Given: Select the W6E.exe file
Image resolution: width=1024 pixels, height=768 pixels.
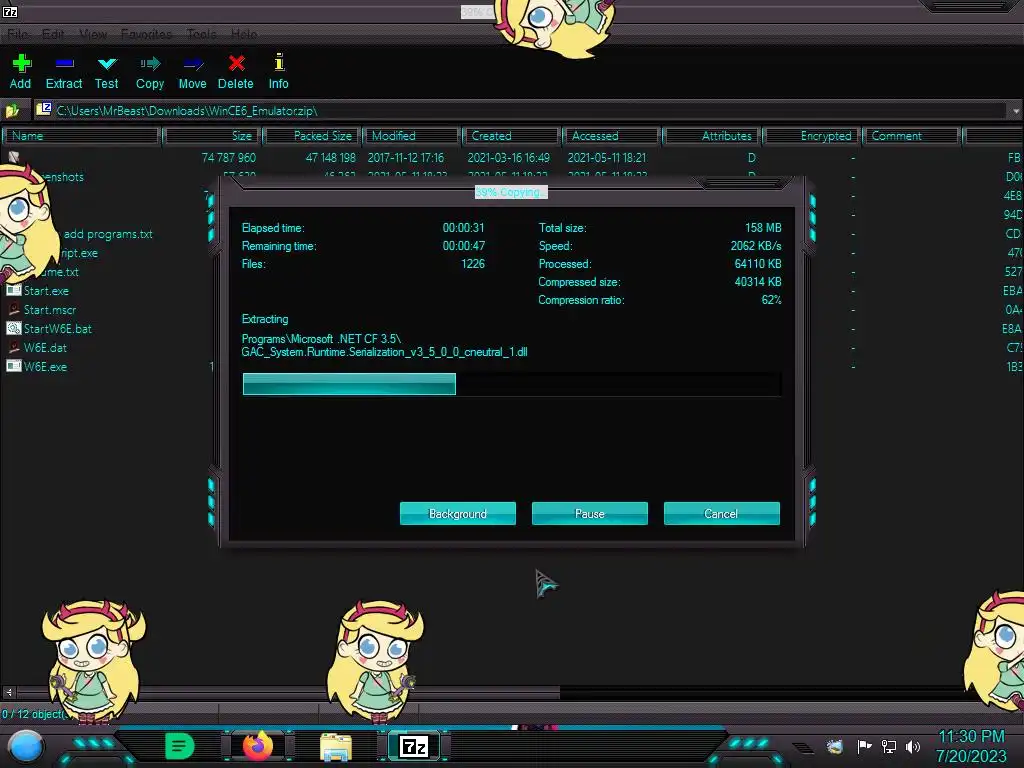Looking at the screenshot, I should (x=45, y=366).
